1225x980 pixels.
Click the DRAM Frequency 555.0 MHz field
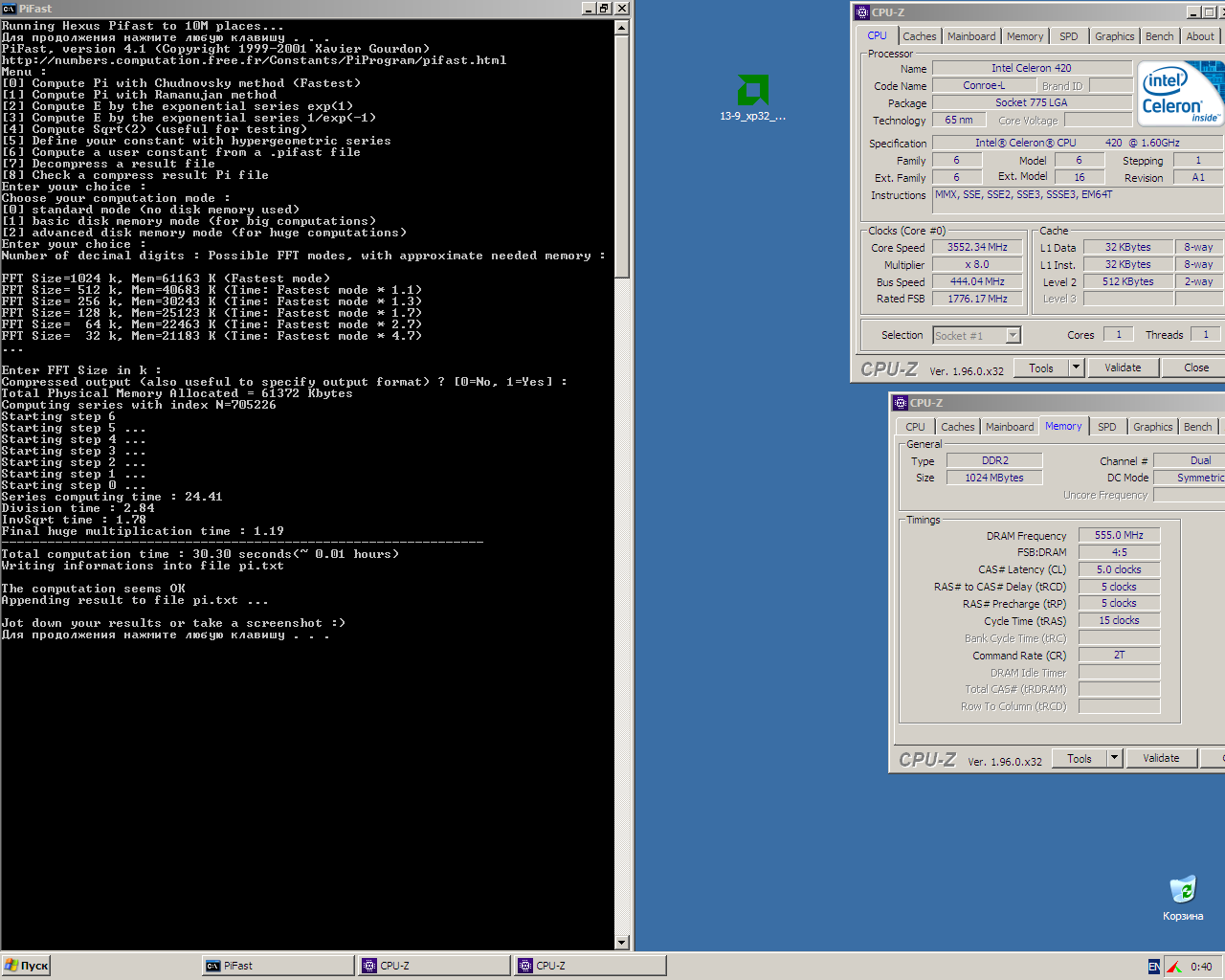(1120, 535)
